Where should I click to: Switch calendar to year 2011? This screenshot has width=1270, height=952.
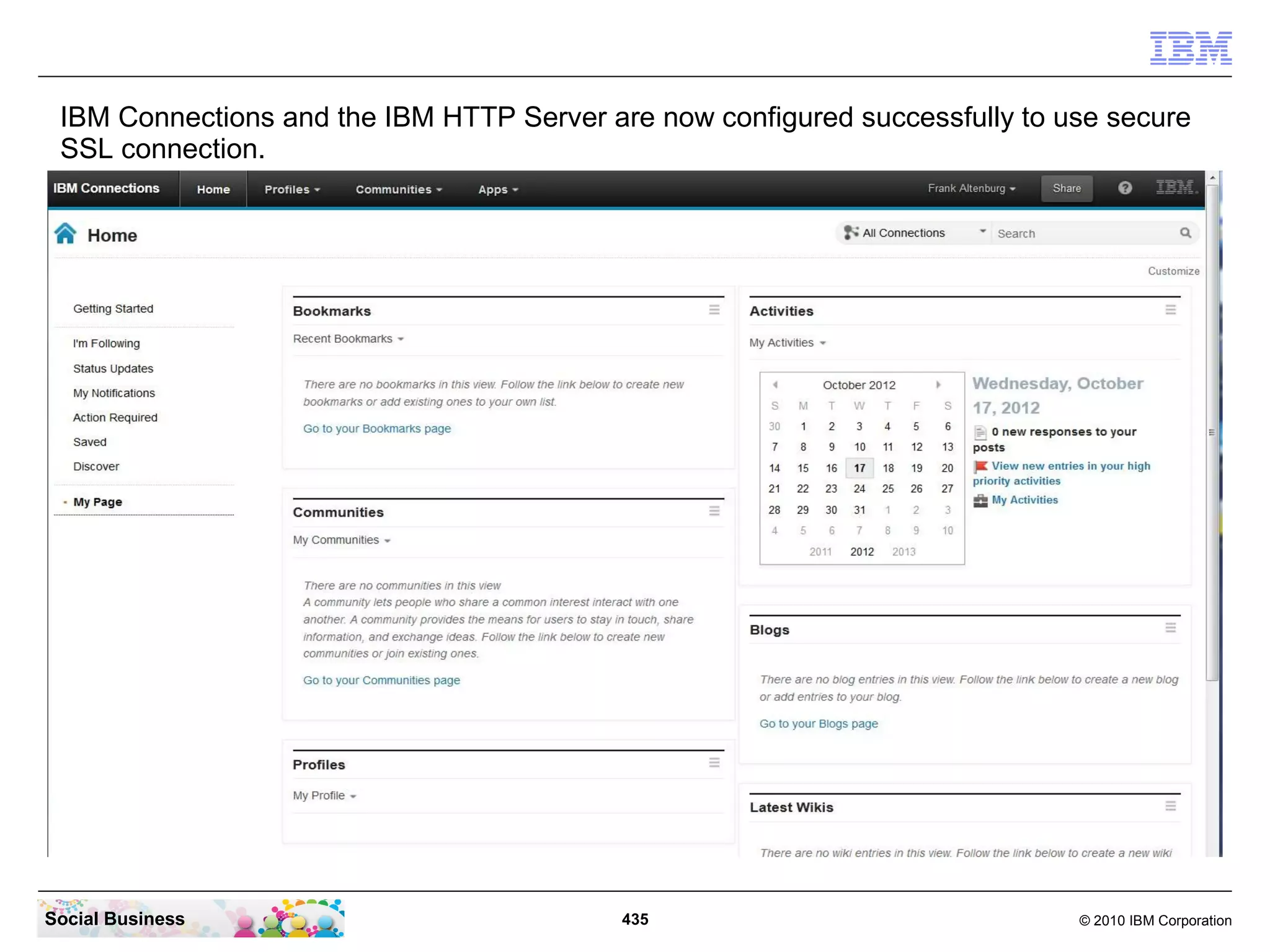click(820, 552)
